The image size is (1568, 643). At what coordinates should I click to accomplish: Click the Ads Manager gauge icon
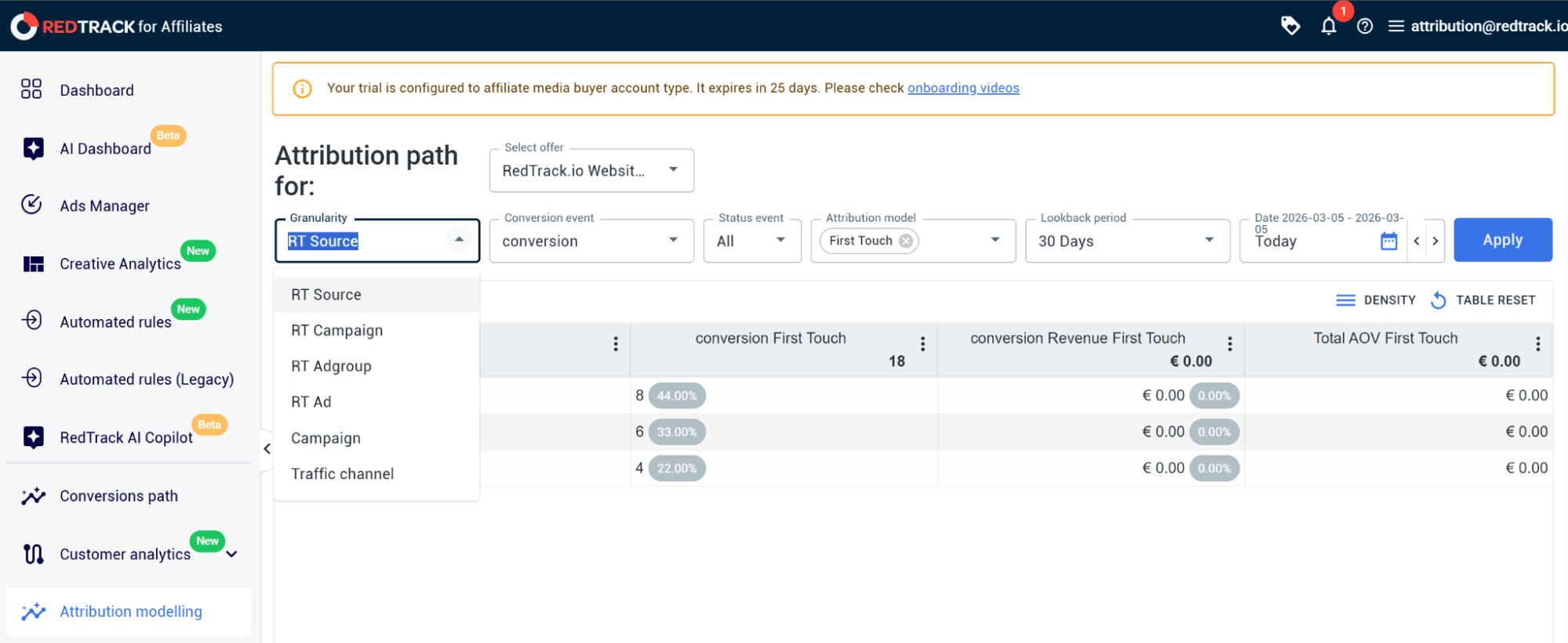31,205
